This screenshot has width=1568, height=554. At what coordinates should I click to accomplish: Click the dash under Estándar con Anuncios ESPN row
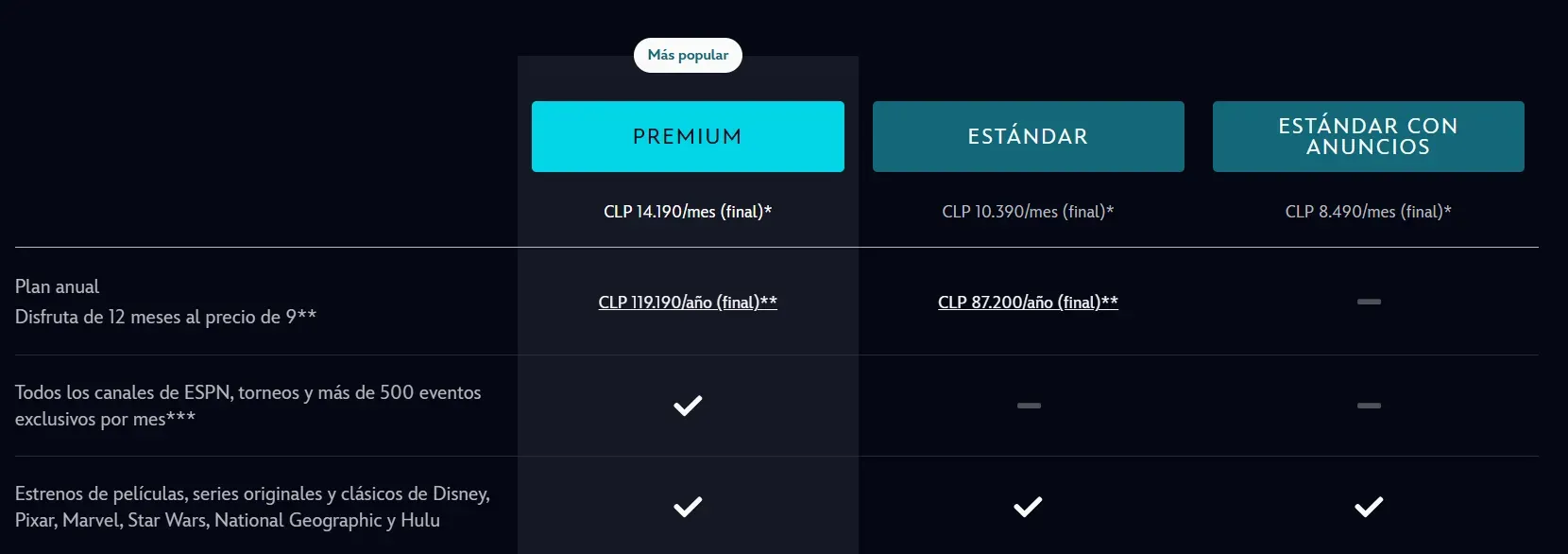(1368, 406)
